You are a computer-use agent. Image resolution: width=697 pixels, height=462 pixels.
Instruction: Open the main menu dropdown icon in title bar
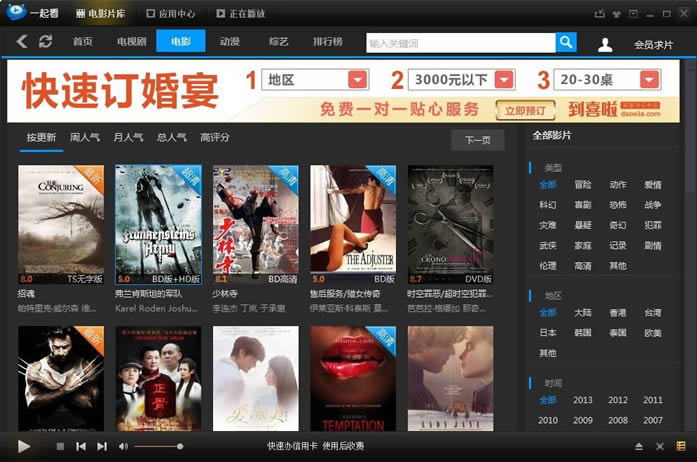[x=633, y=14]
